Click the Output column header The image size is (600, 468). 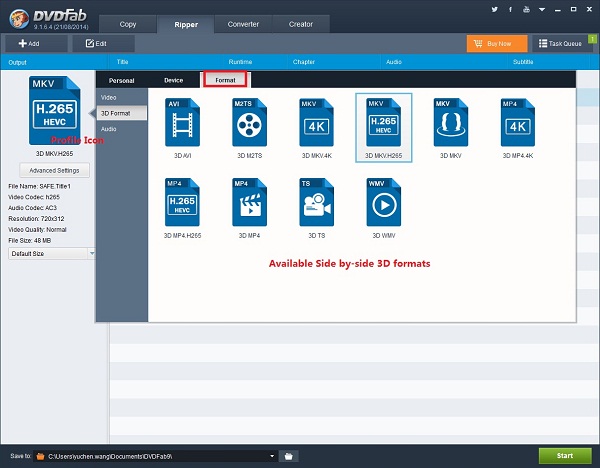click(17, 62)
